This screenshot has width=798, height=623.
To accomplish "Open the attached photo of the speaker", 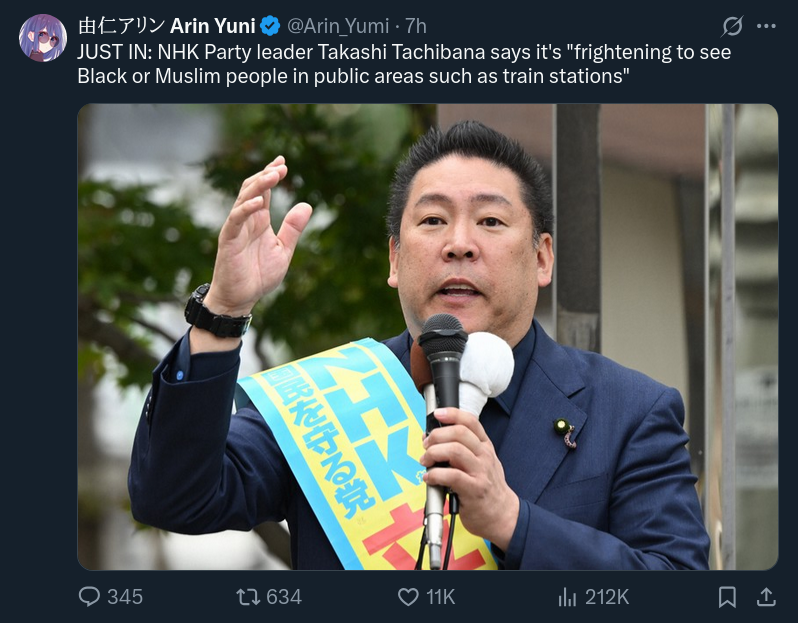I will (x=428, y=337).
